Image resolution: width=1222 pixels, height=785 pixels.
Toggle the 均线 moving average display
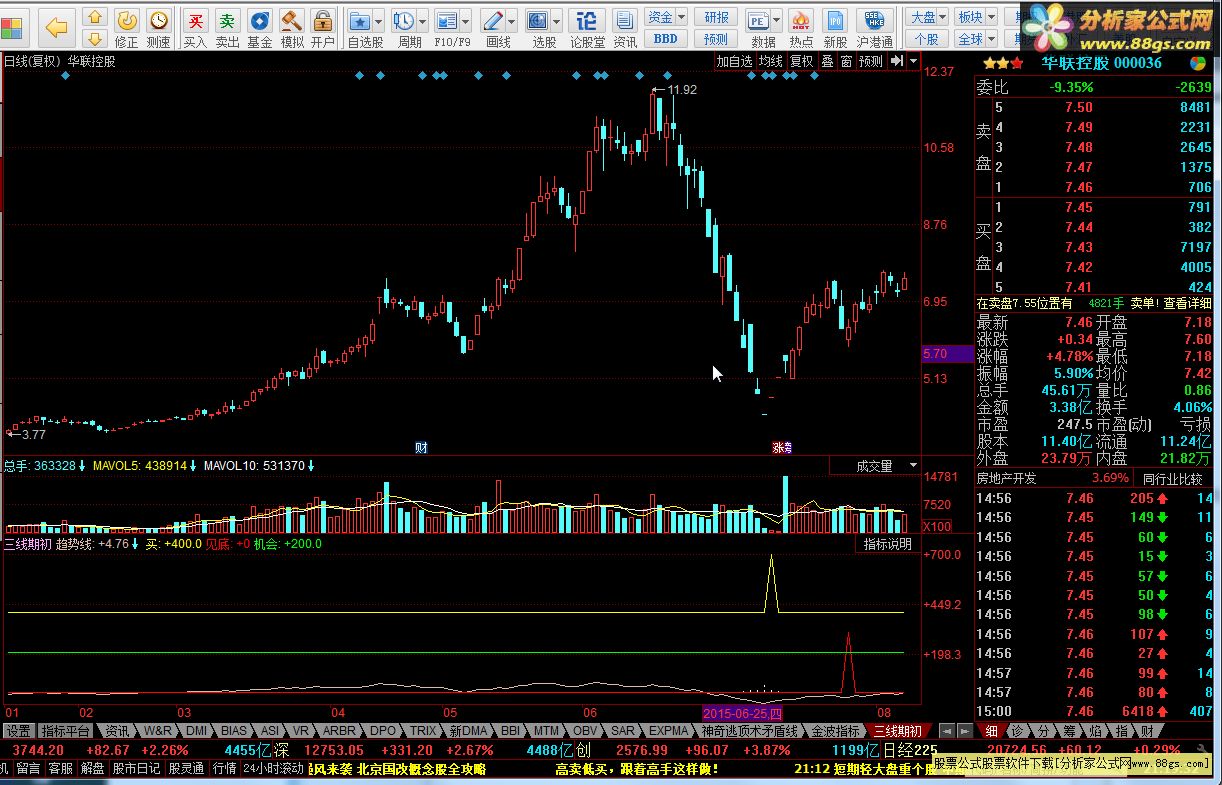[770, 61]
